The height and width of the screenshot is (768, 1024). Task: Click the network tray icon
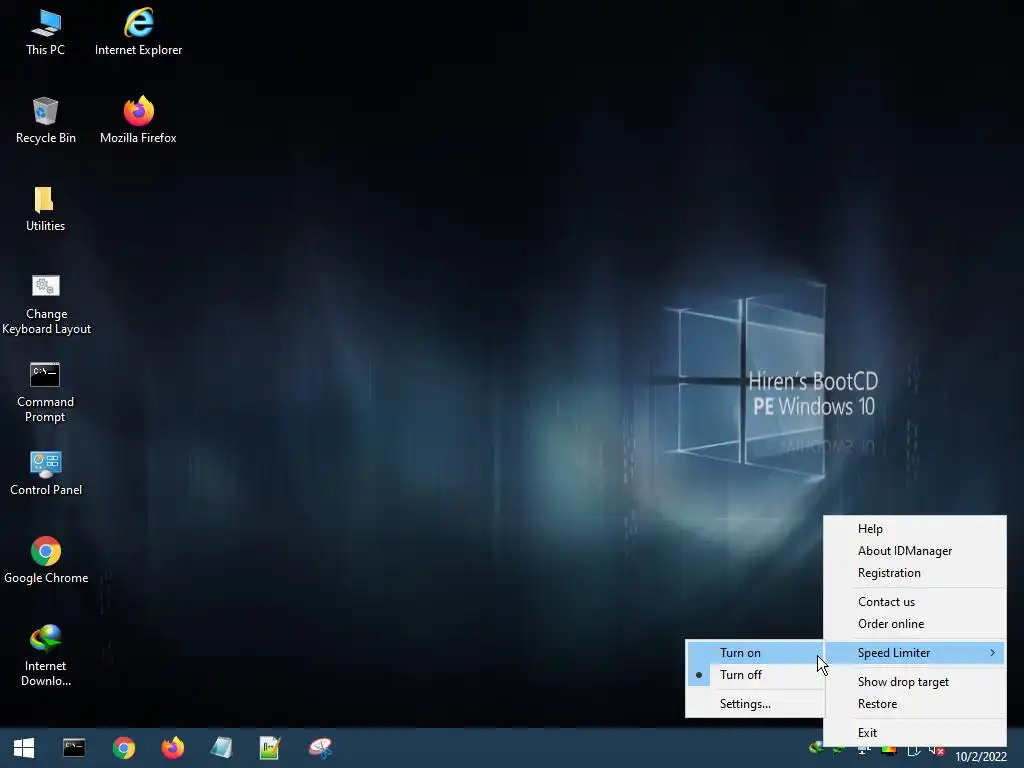(864, 751)
